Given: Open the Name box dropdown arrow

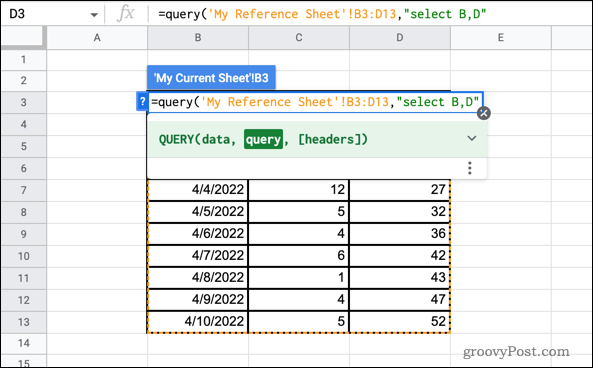Looking at the screenshot, I should (x=94, y=15).
